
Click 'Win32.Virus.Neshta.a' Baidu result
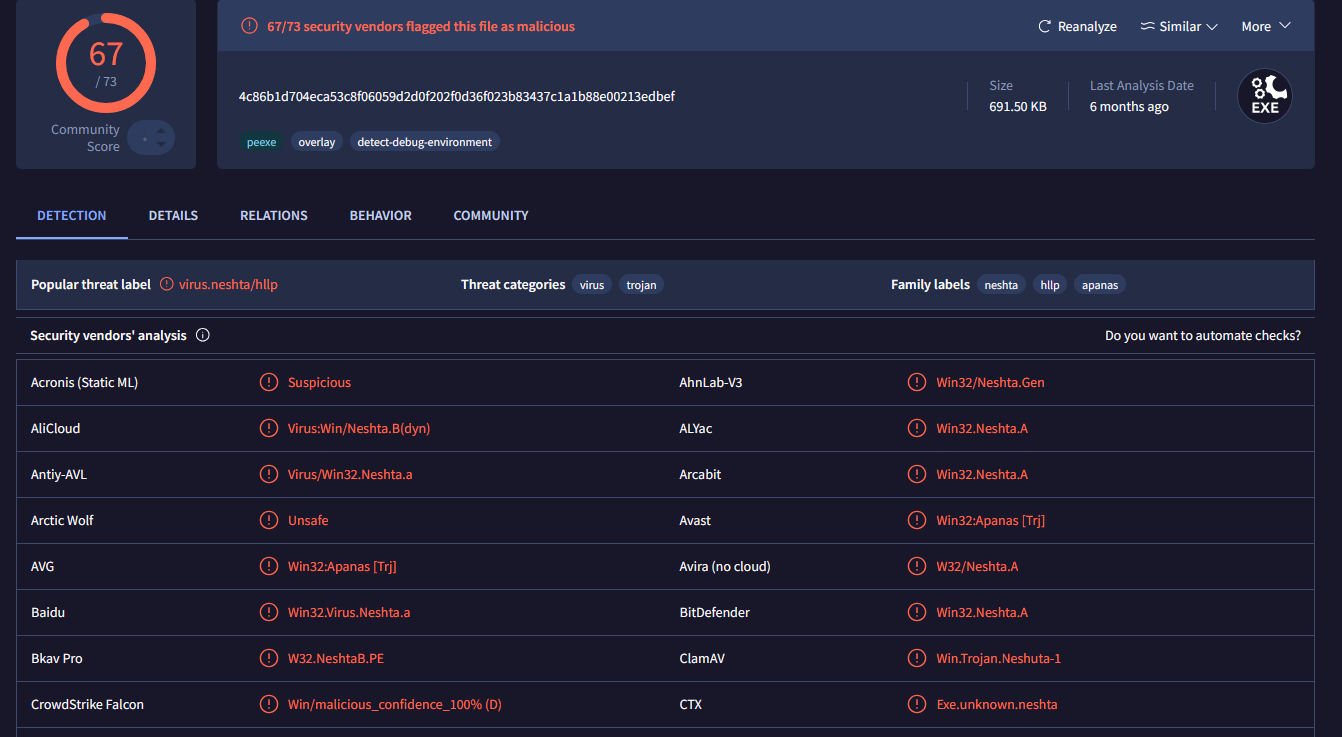point(349,612)
